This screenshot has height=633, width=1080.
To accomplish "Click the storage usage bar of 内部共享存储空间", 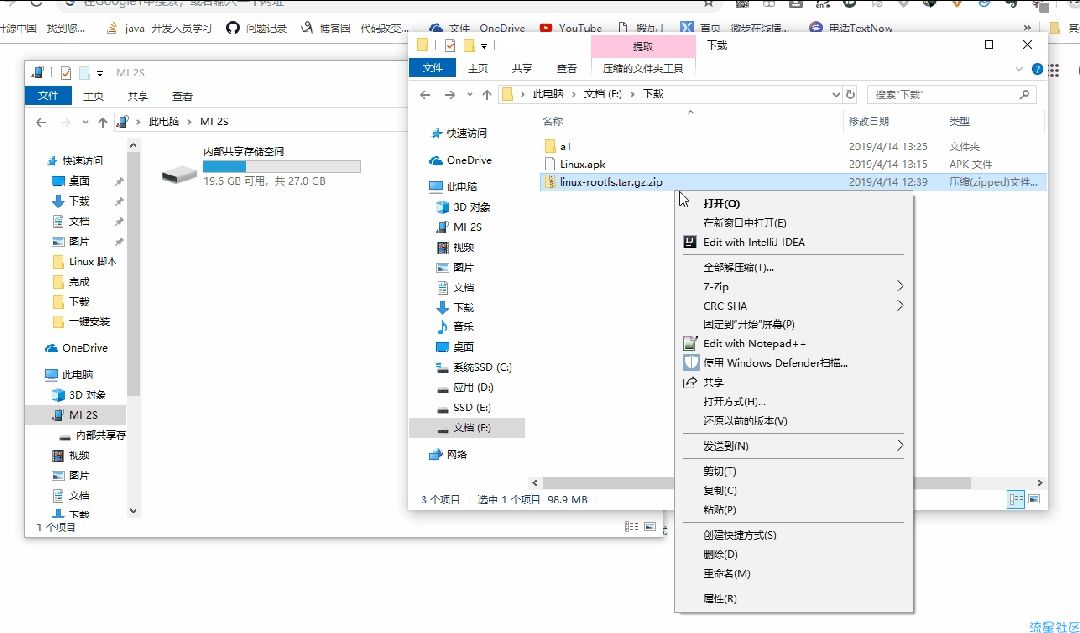I will (282, 166).
